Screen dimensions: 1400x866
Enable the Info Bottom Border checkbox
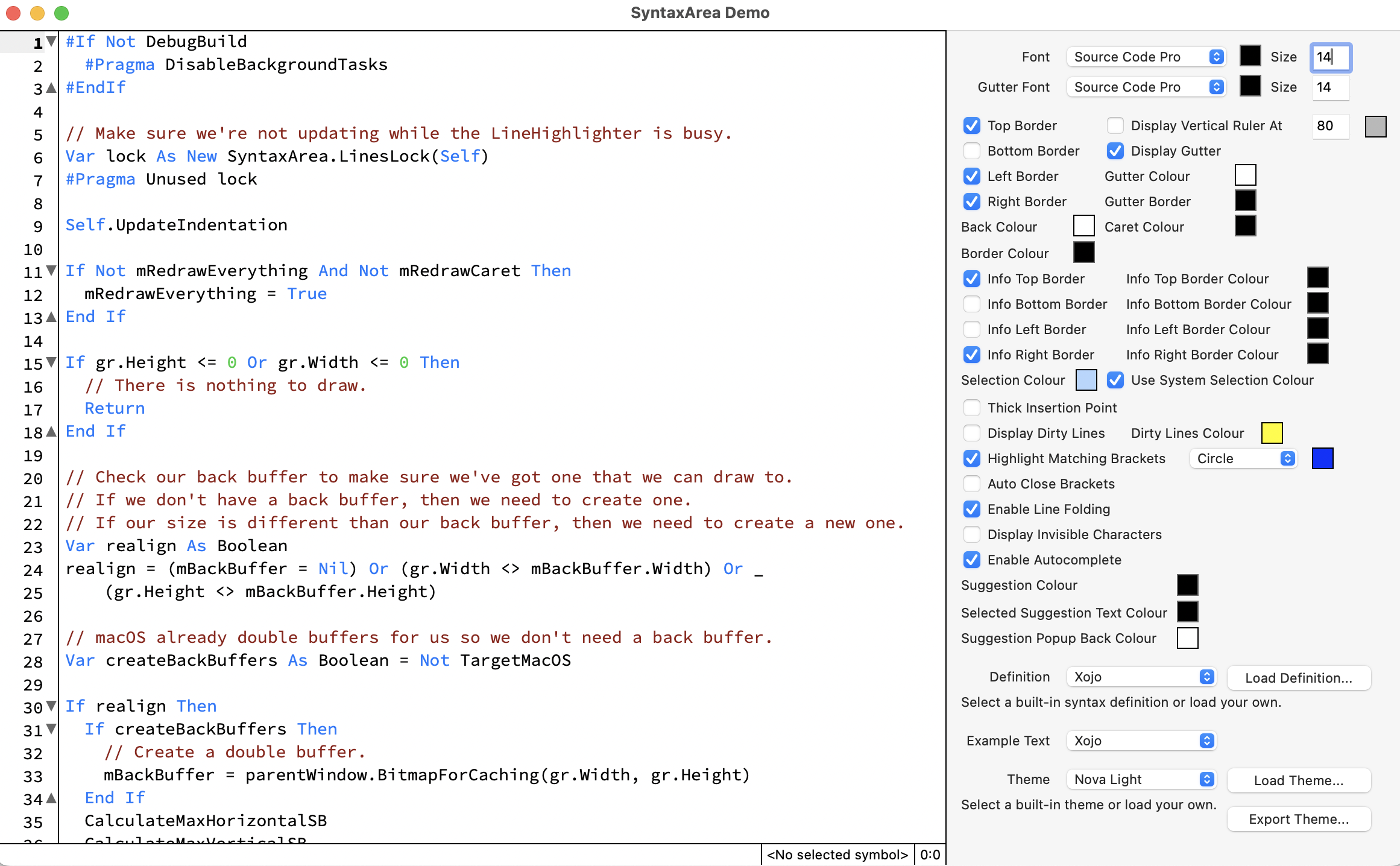(971, 304)
